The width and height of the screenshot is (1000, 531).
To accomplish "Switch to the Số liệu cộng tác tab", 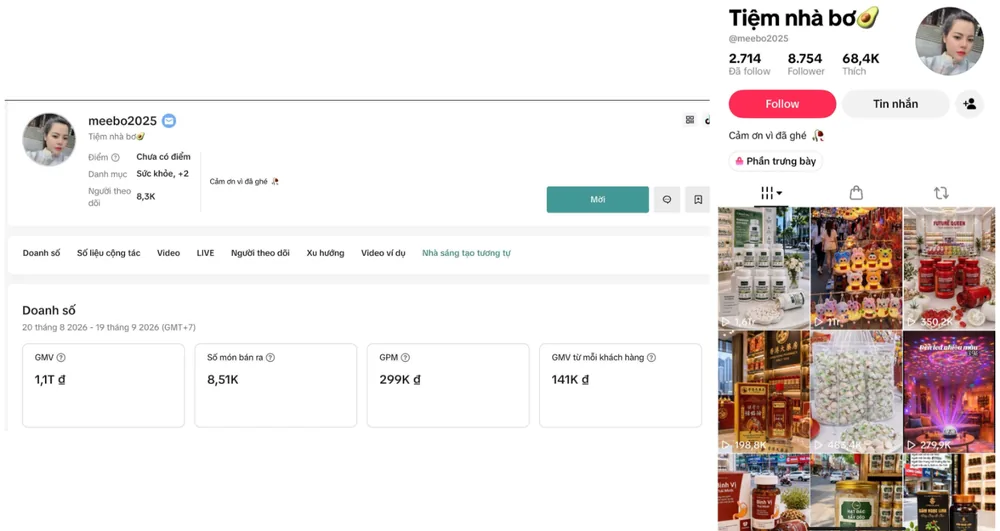I will 108,253.
